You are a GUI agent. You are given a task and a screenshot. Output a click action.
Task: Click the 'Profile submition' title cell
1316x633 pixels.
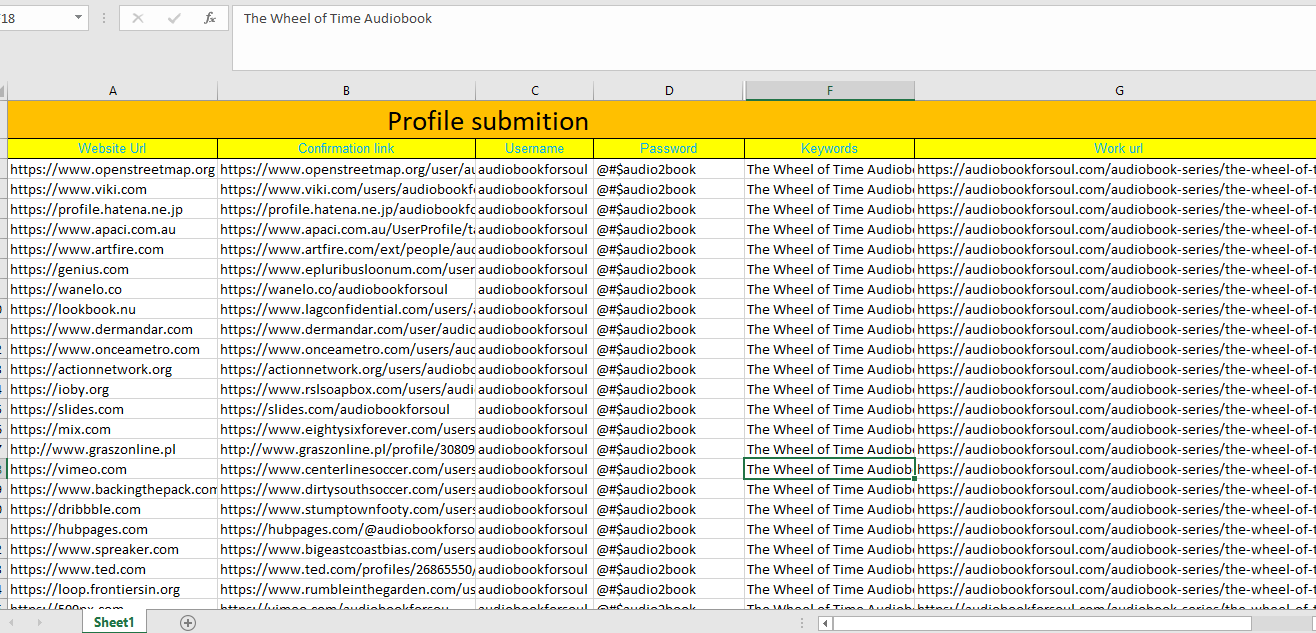488,121
